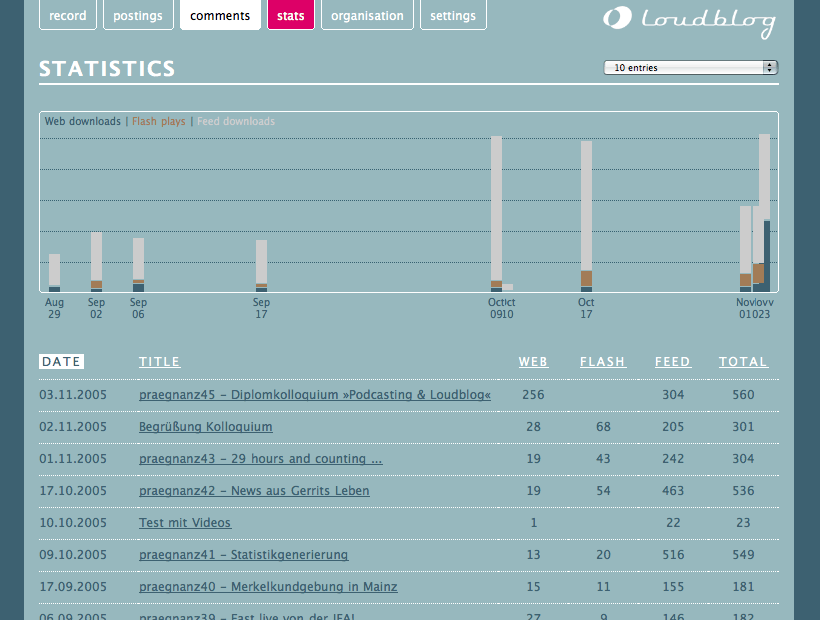
Task: Open the organisation tab
Action: pyautogui.click(x=367, y=15)
